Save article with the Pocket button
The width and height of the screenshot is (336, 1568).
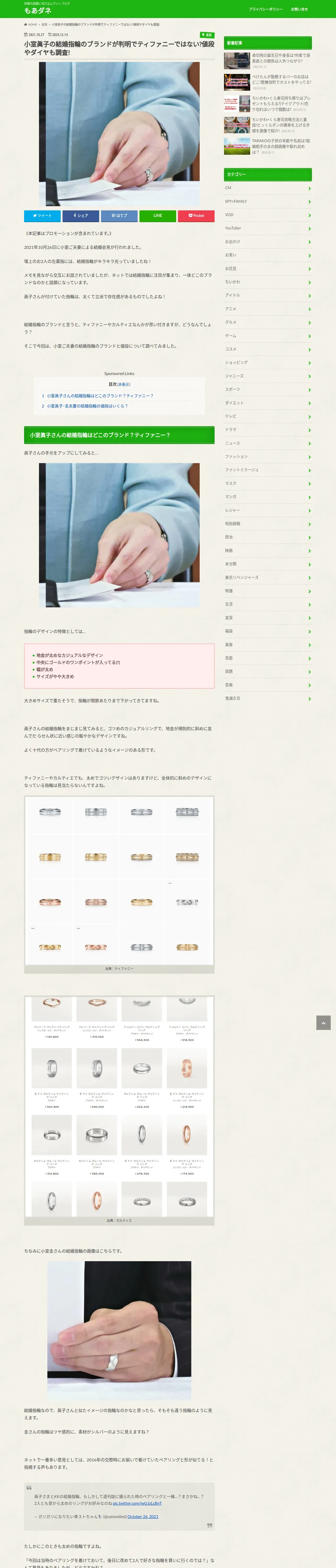point(196,216)
